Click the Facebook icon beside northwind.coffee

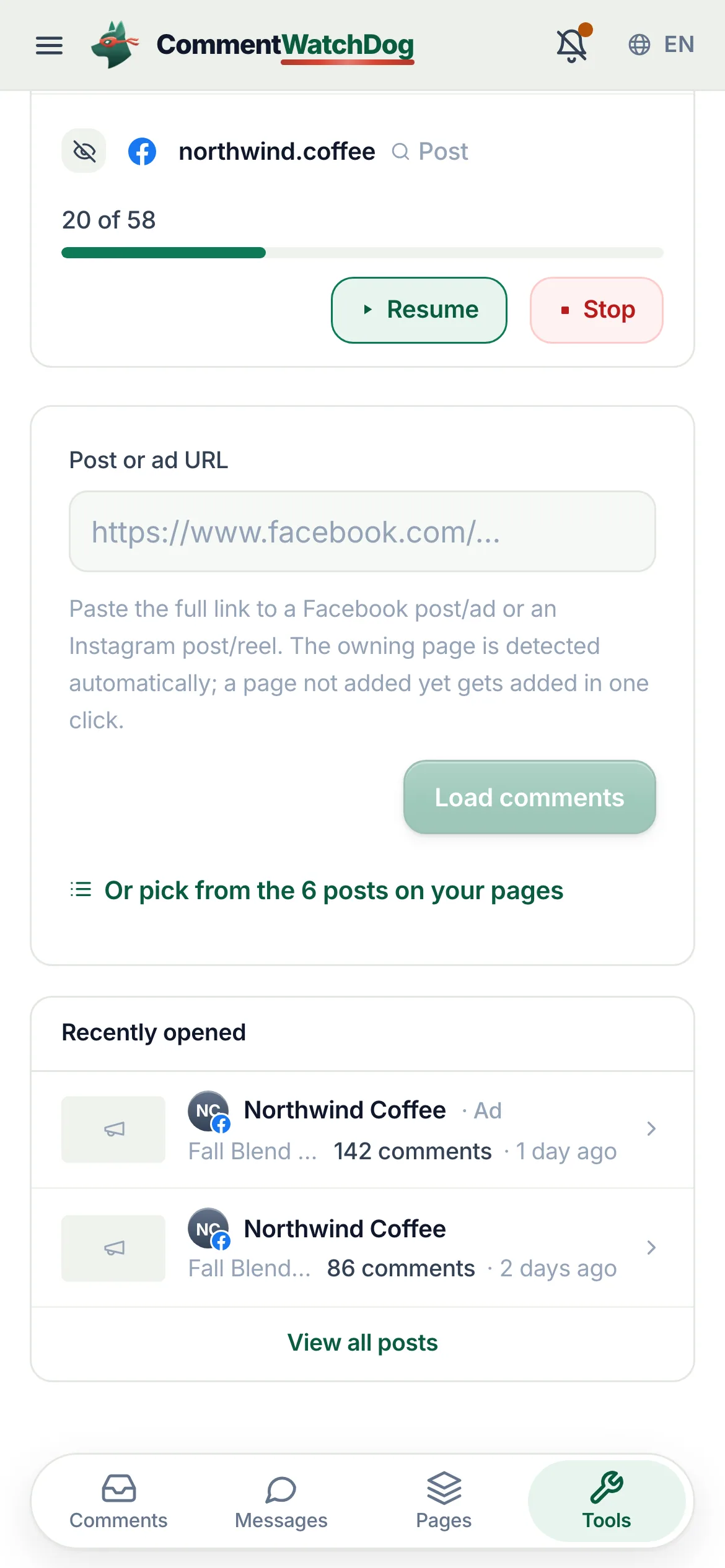(x=142, y=152)
